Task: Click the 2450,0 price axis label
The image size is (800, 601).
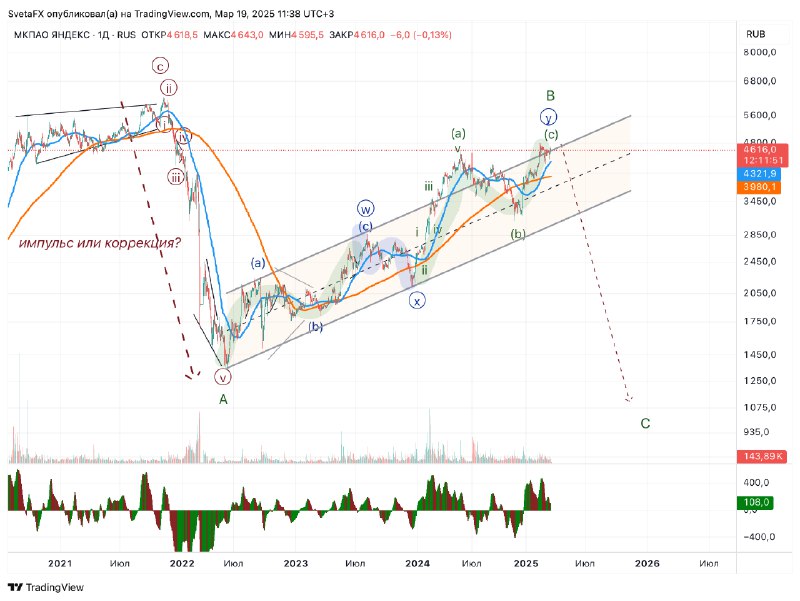Action: coord(760,262)
